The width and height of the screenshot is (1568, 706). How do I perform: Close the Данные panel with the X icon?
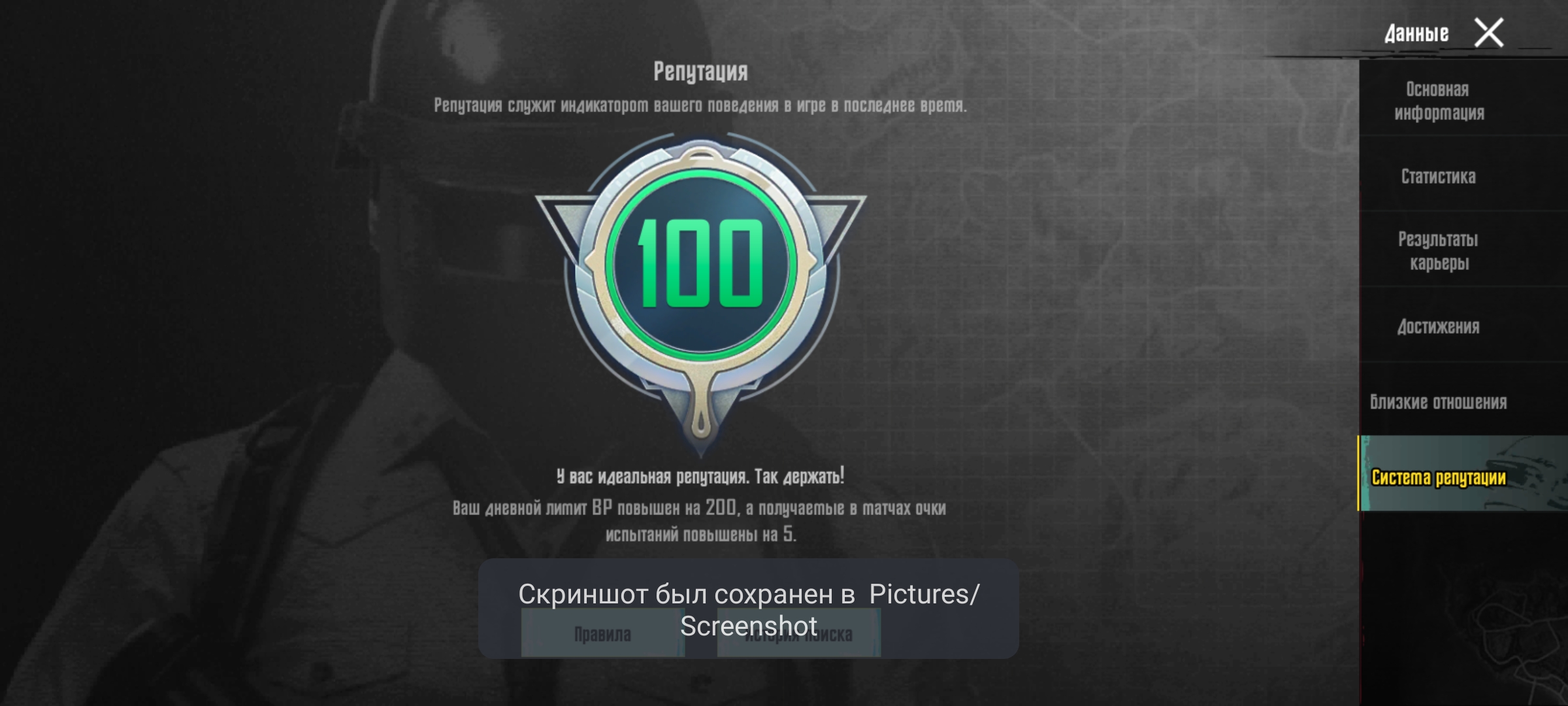[x=1489, y=33]
